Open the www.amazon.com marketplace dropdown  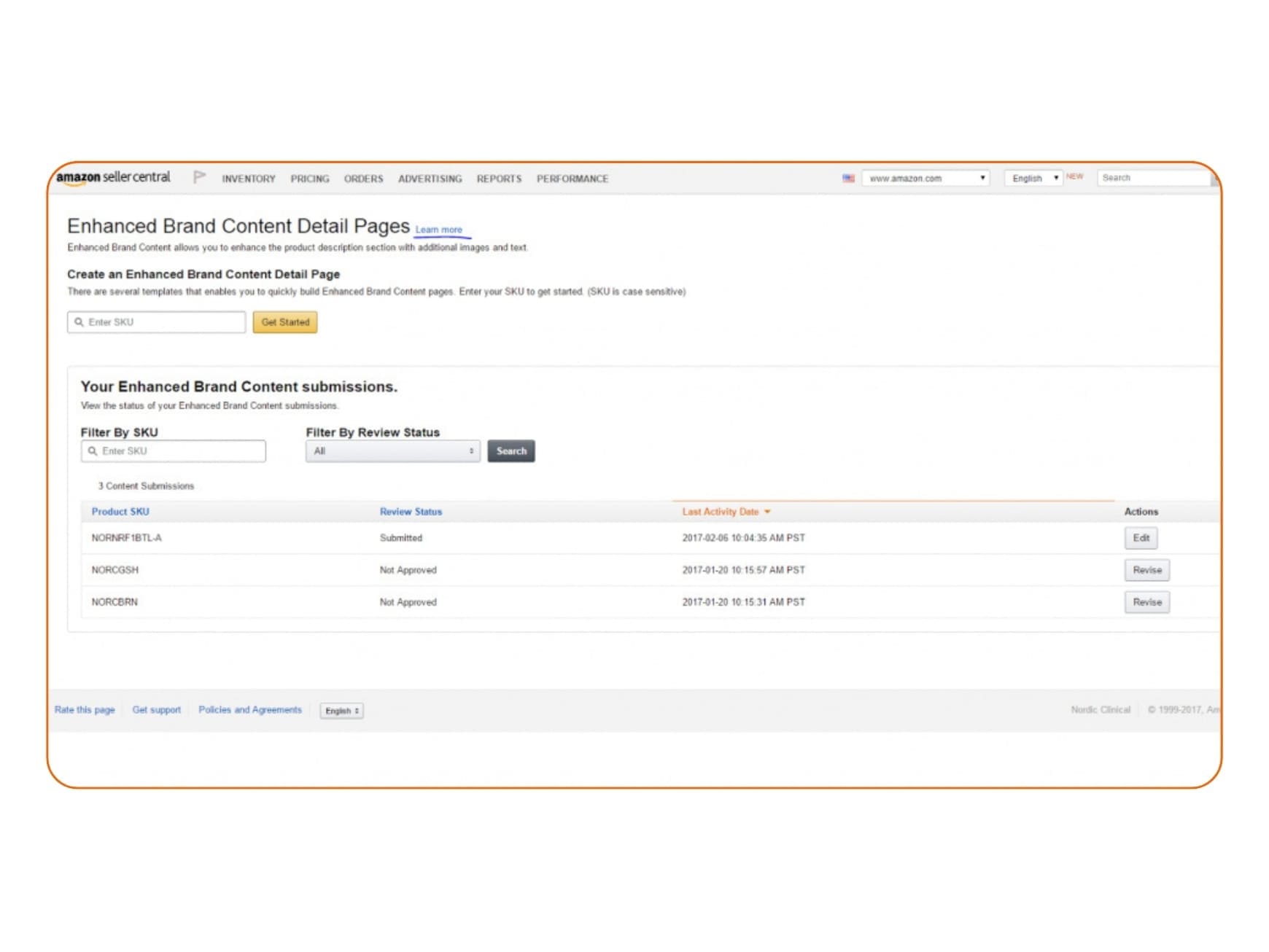coord(925,178)
